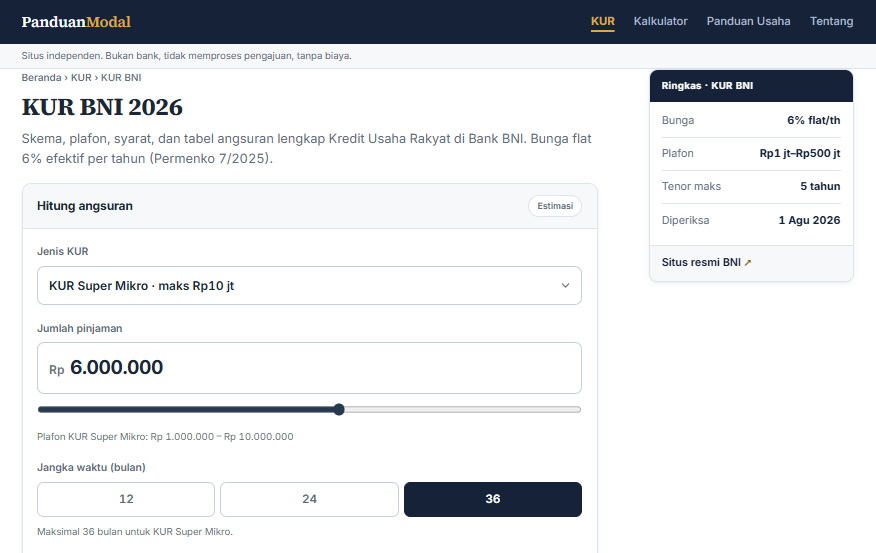Click the "5 tahun" Tenor maks value
This screenshot has height=553, width=876.
point(820,186)
